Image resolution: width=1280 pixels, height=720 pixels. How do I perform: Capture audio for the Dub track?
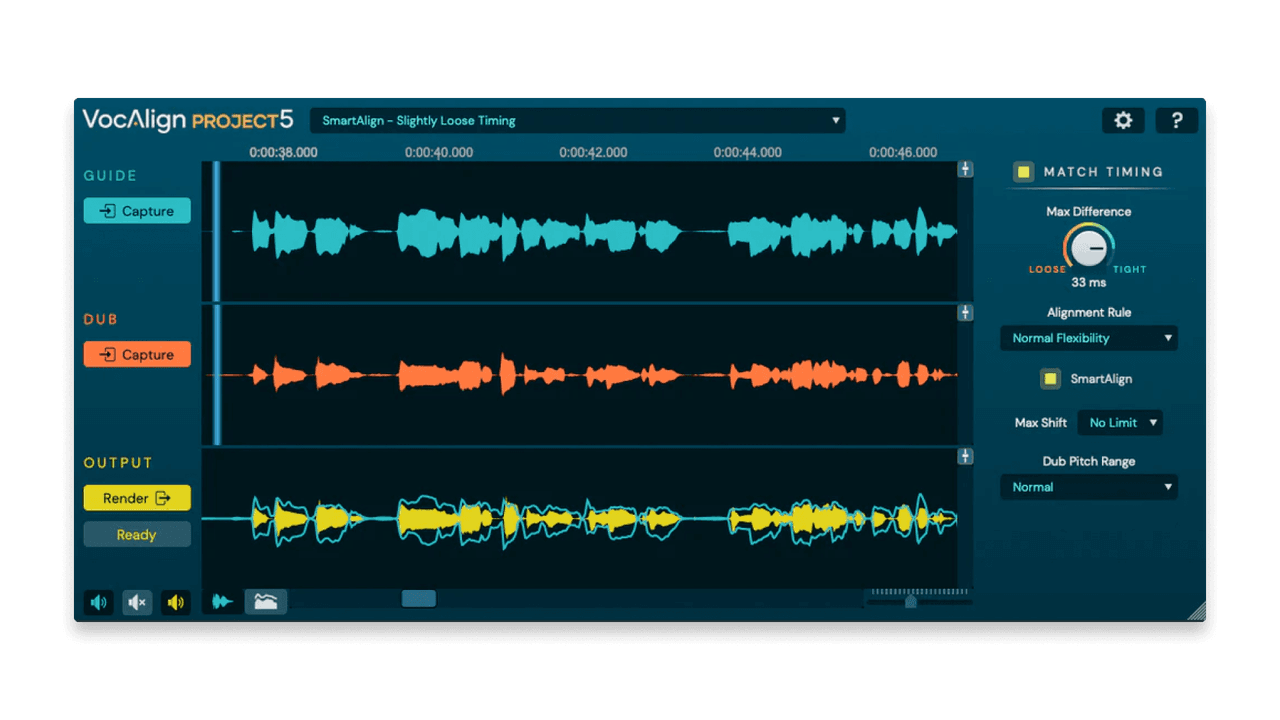(137, 354)
